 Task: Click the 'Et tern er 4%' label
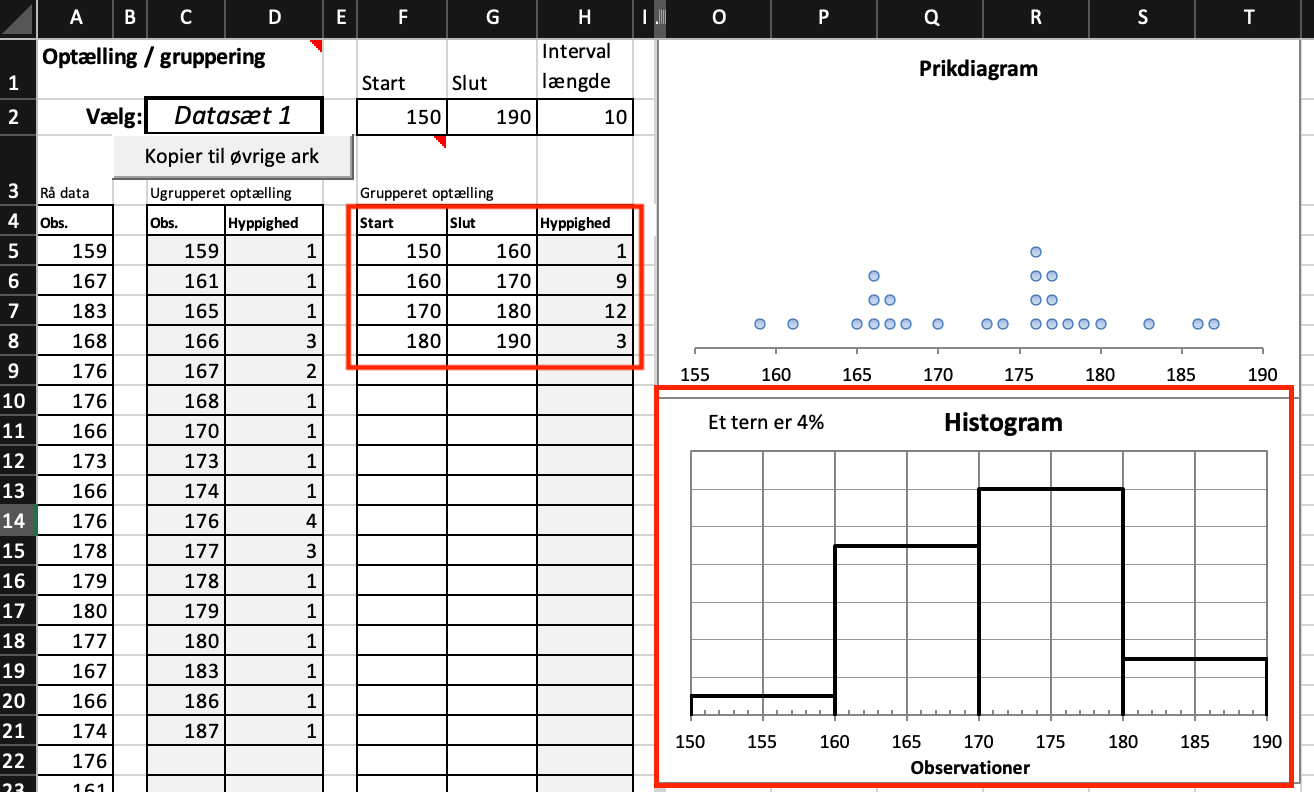click(766, 422)
